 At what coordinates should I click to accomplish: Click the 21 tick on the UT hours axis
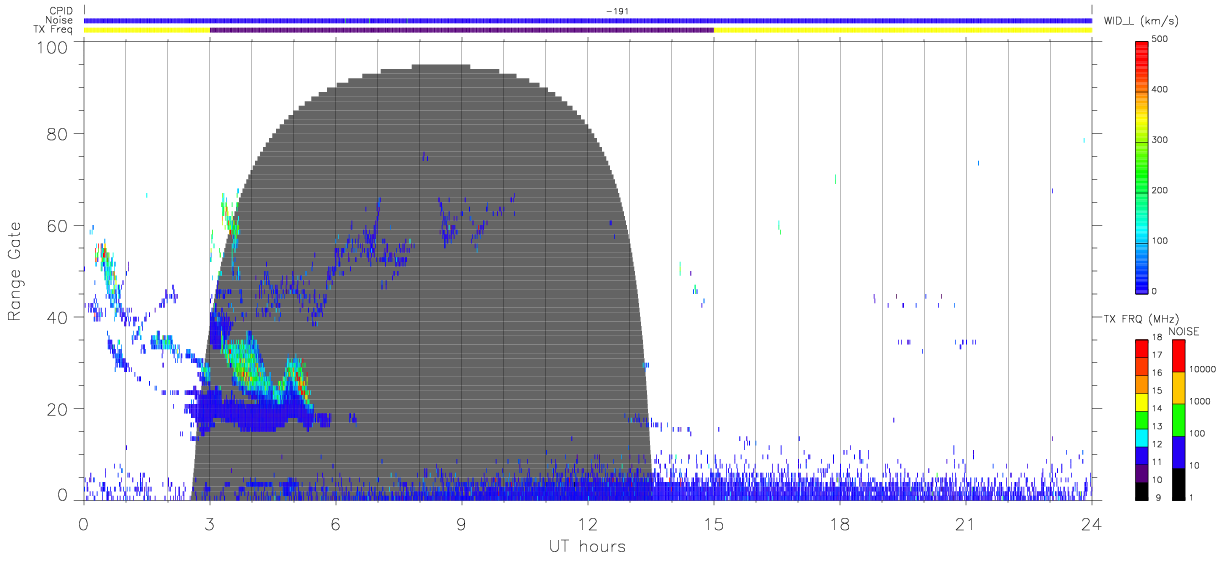(966, 523)
